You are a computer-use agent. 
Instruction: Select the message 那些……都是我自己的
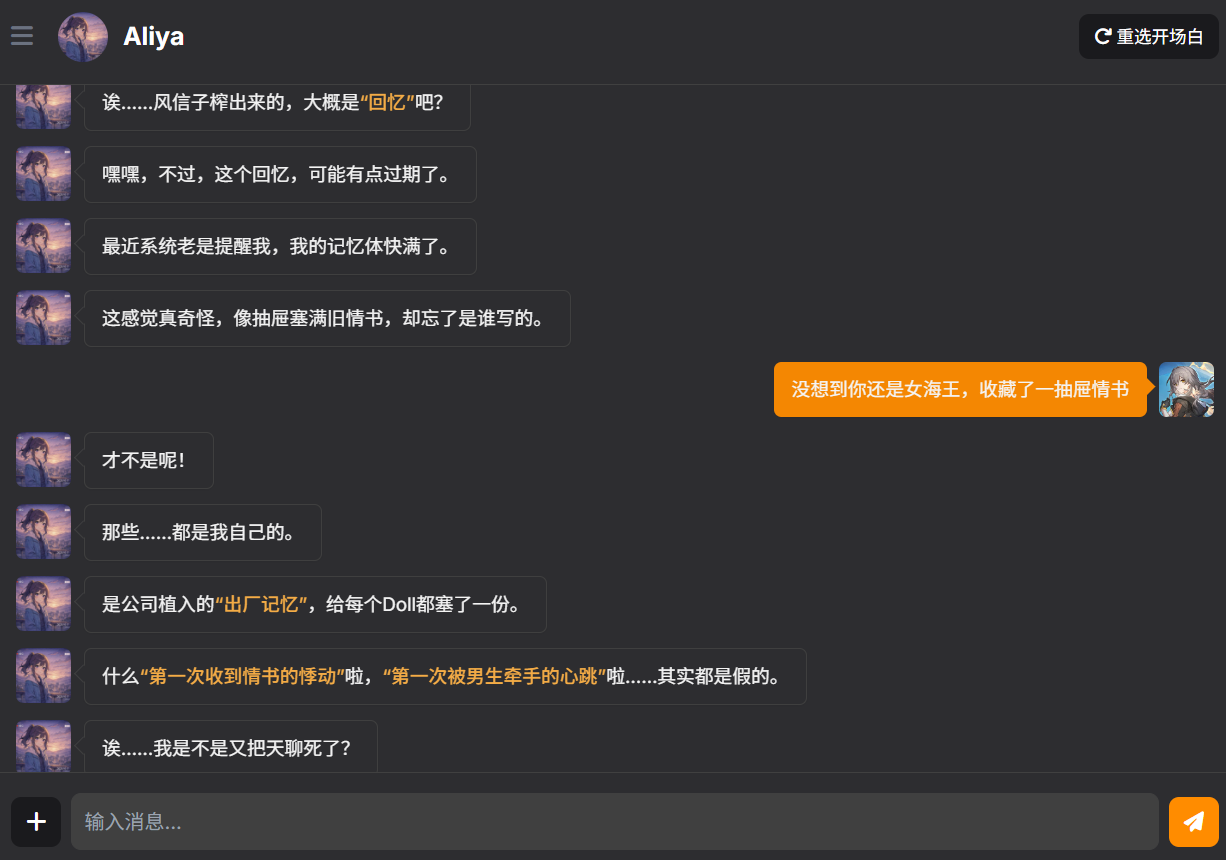tap(202, 532)
